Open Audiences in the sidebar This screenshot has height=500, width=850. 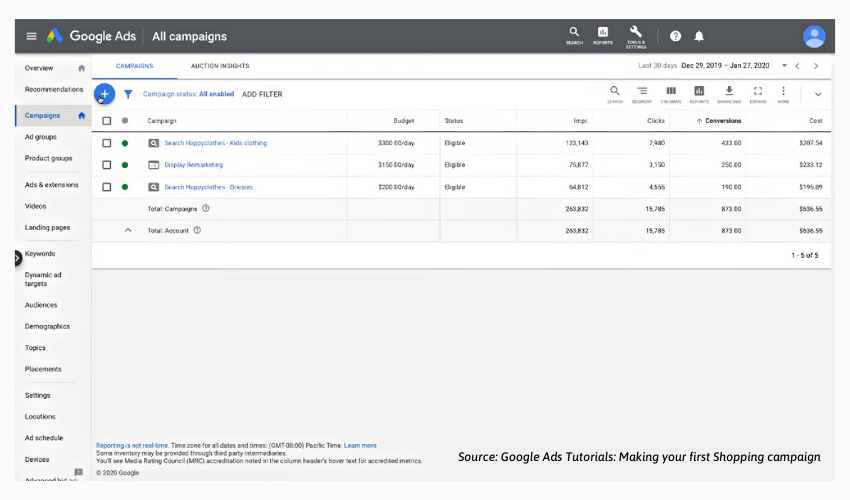41,305
